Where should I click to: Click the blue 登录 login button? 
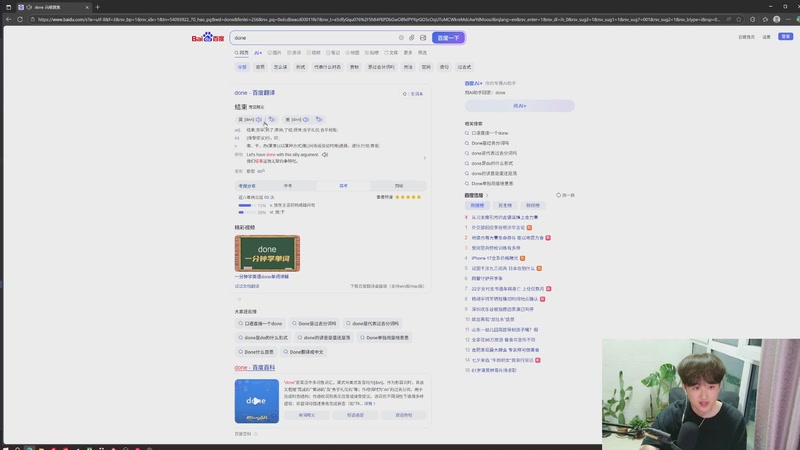[786, 36]
